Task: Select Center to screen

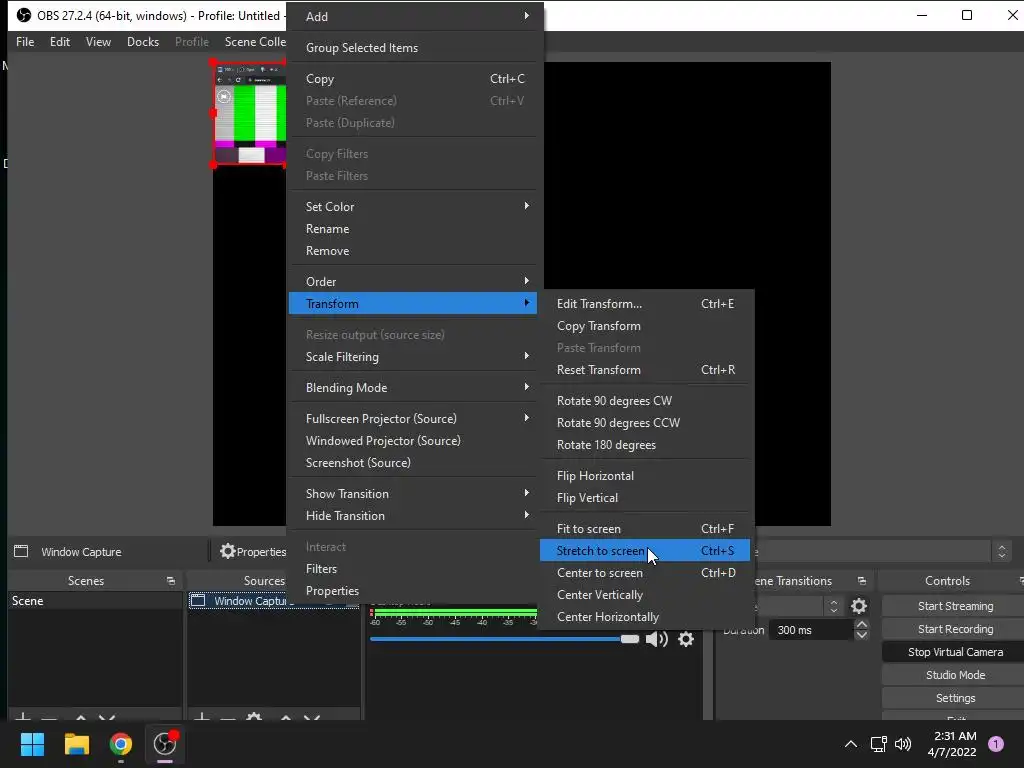Action: pos(645,573)
